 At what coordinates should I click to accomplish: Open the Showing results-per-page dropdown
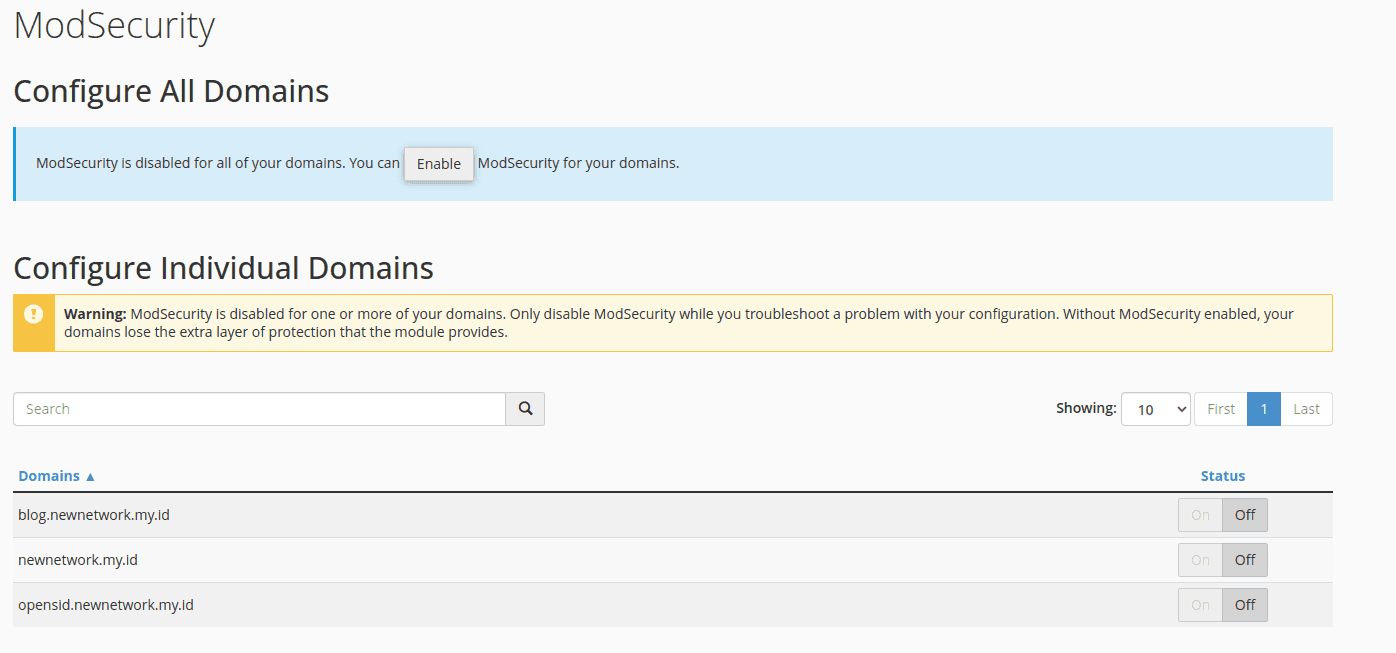[1156, 408]
